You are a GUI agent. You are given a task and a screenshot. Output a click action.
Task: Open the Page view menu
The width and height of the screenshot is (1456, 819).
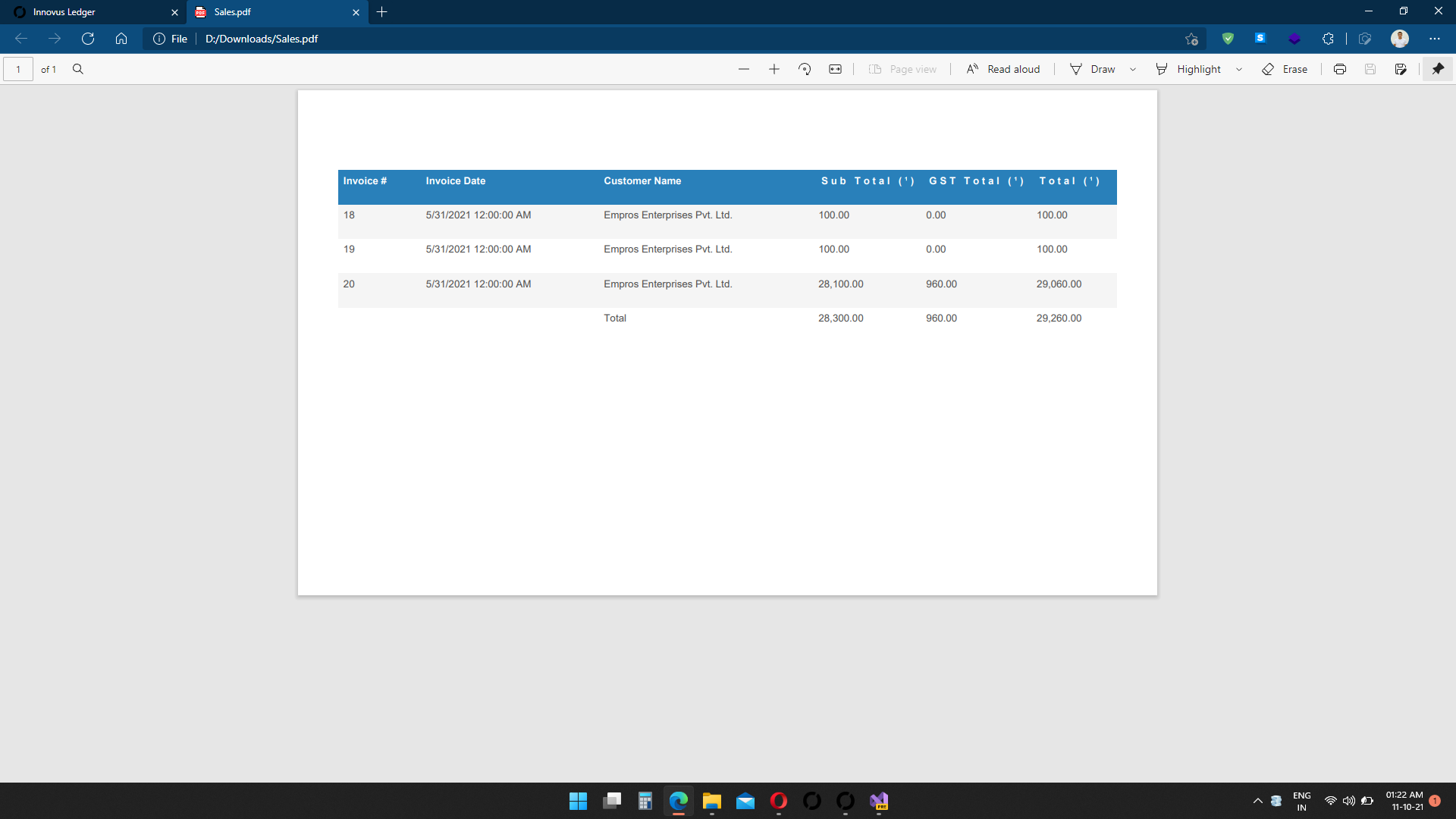pos(903,68)
